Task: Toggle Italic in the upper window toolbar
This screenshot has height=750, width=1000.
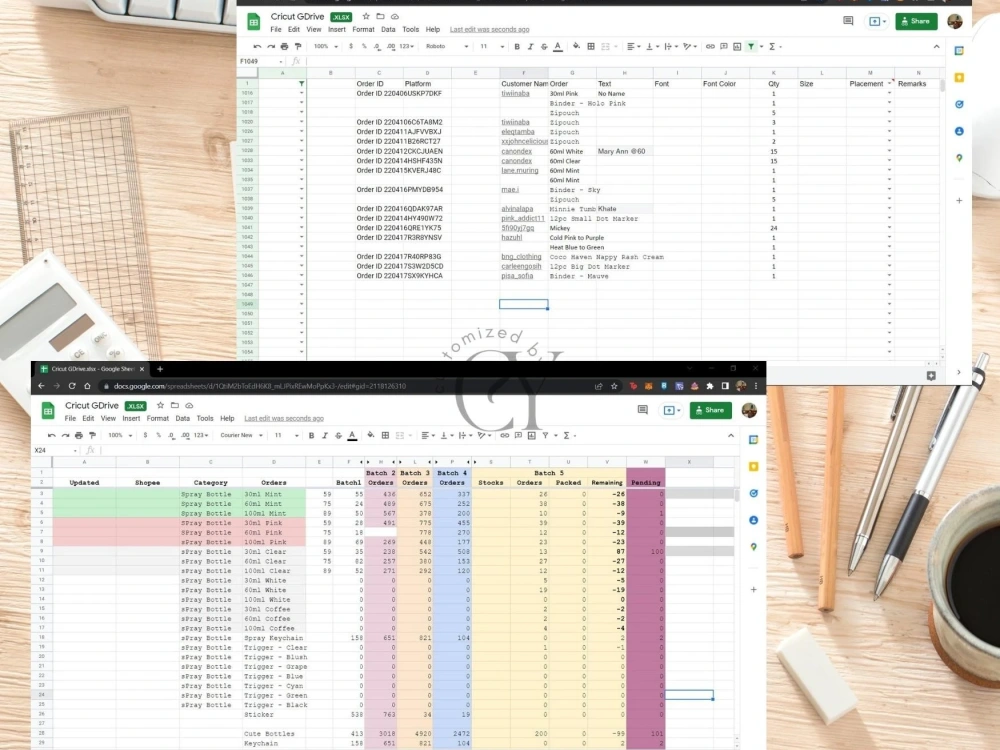Action: (x=531, y=47)
